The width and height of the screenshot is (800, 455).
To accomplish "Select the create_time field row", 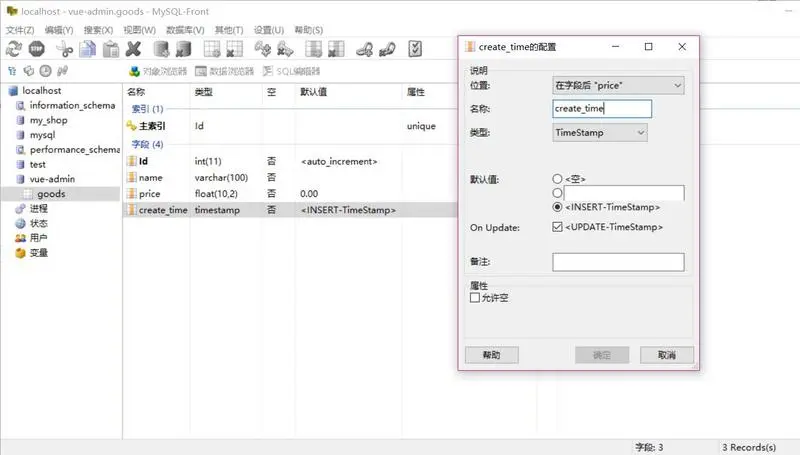I will 290,210.
